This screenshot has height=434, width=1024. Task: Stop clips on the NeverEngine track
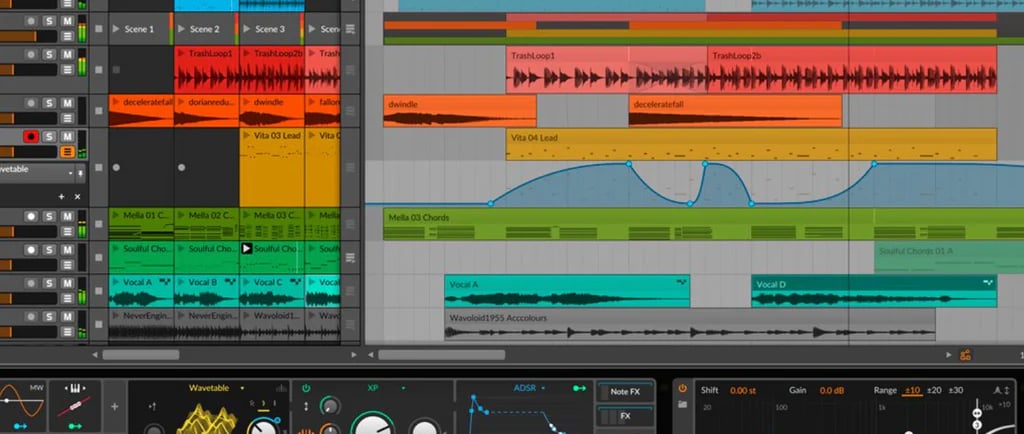(99, 324)
